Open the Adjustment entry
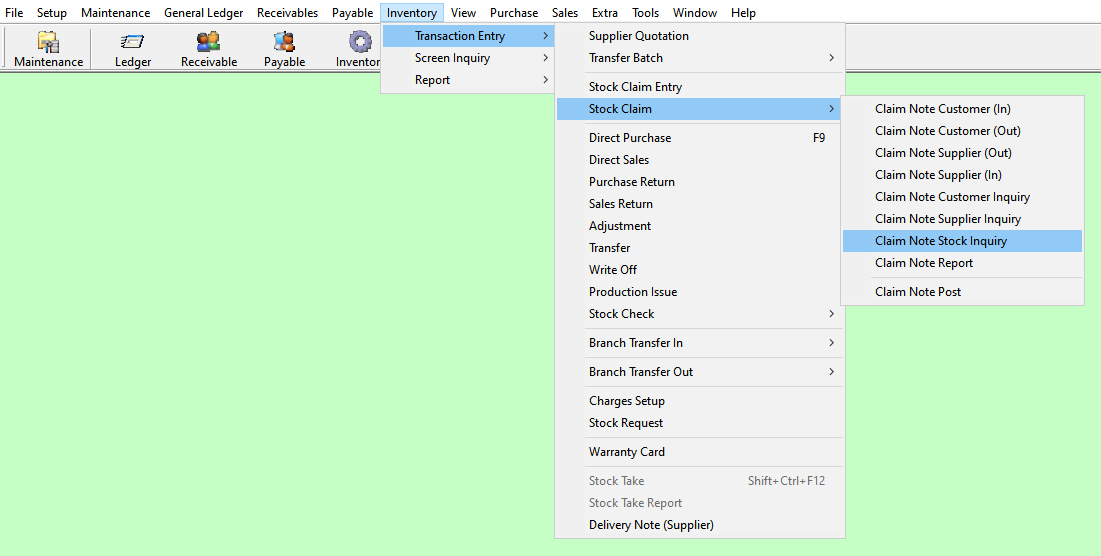This screenshot has height=556, width=1101. point(700,226)
